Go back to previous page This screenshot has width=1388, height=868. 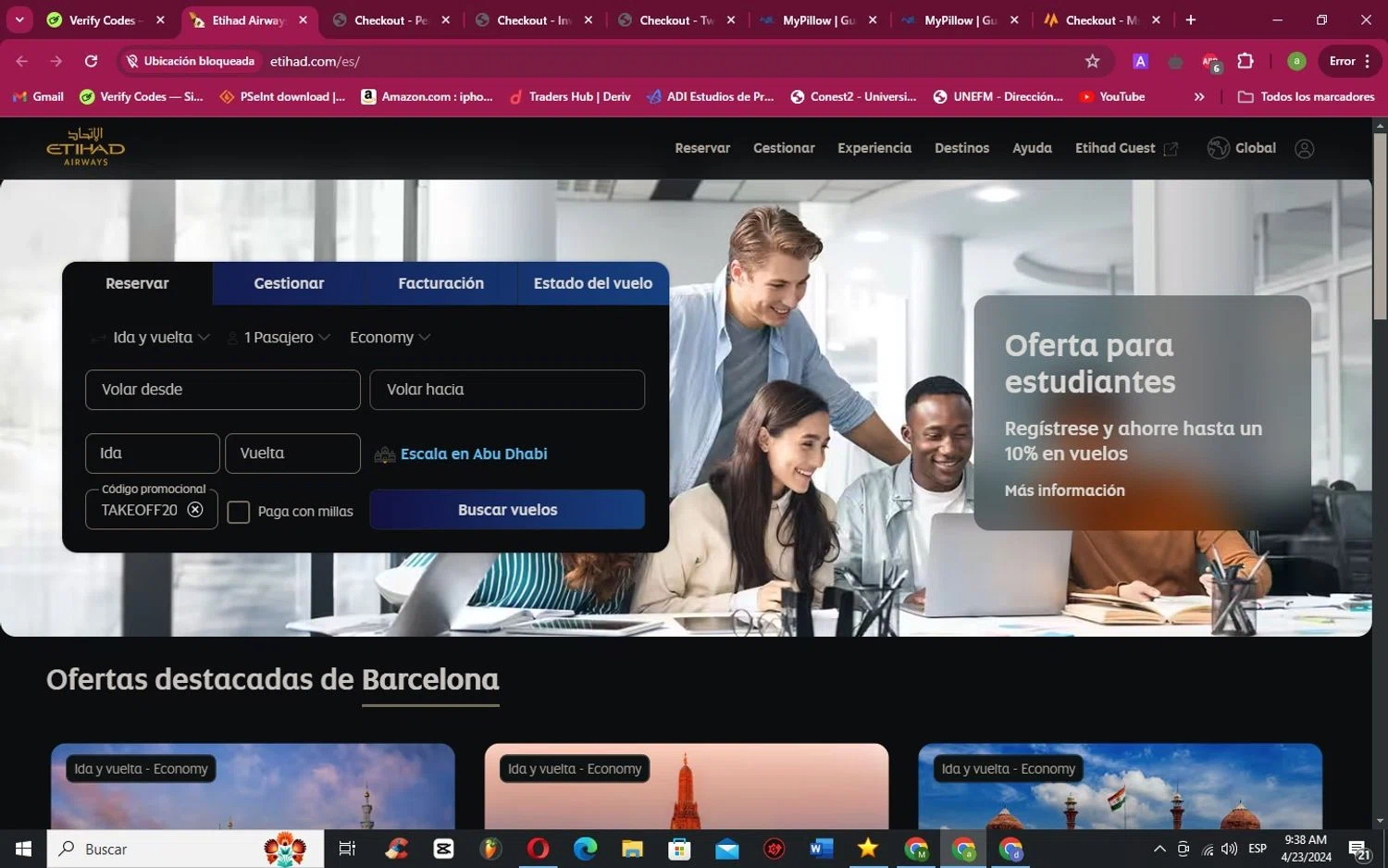(22, 61)
